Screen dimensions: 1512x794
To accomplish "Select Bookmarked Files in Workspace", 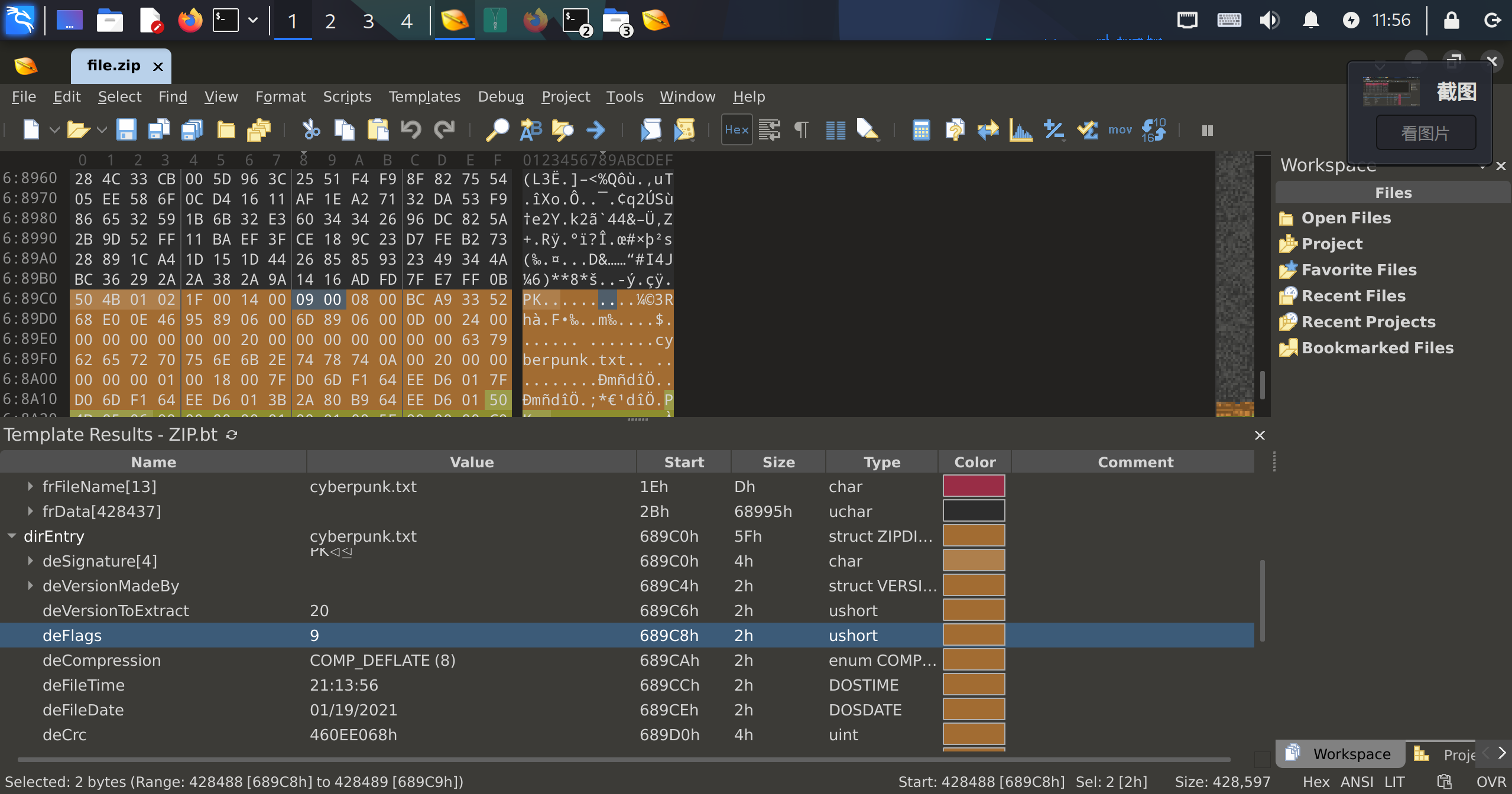I will point(1377,347).
